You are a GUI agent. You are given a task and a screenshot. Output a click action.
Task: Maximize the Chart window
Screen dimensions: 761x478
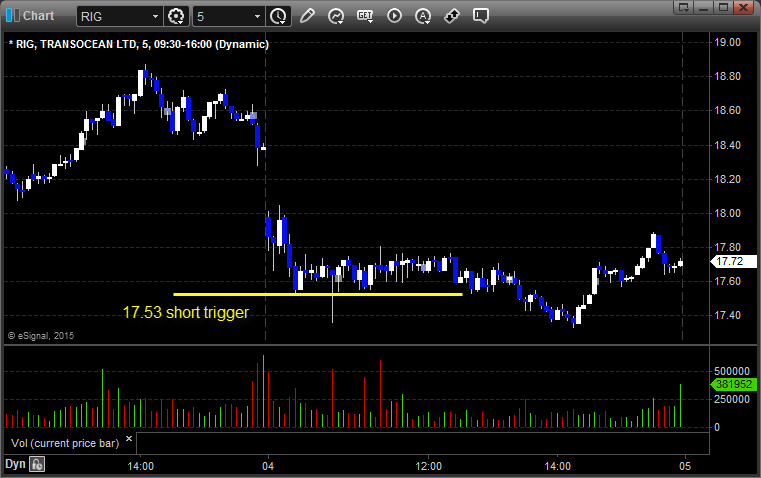723,7
